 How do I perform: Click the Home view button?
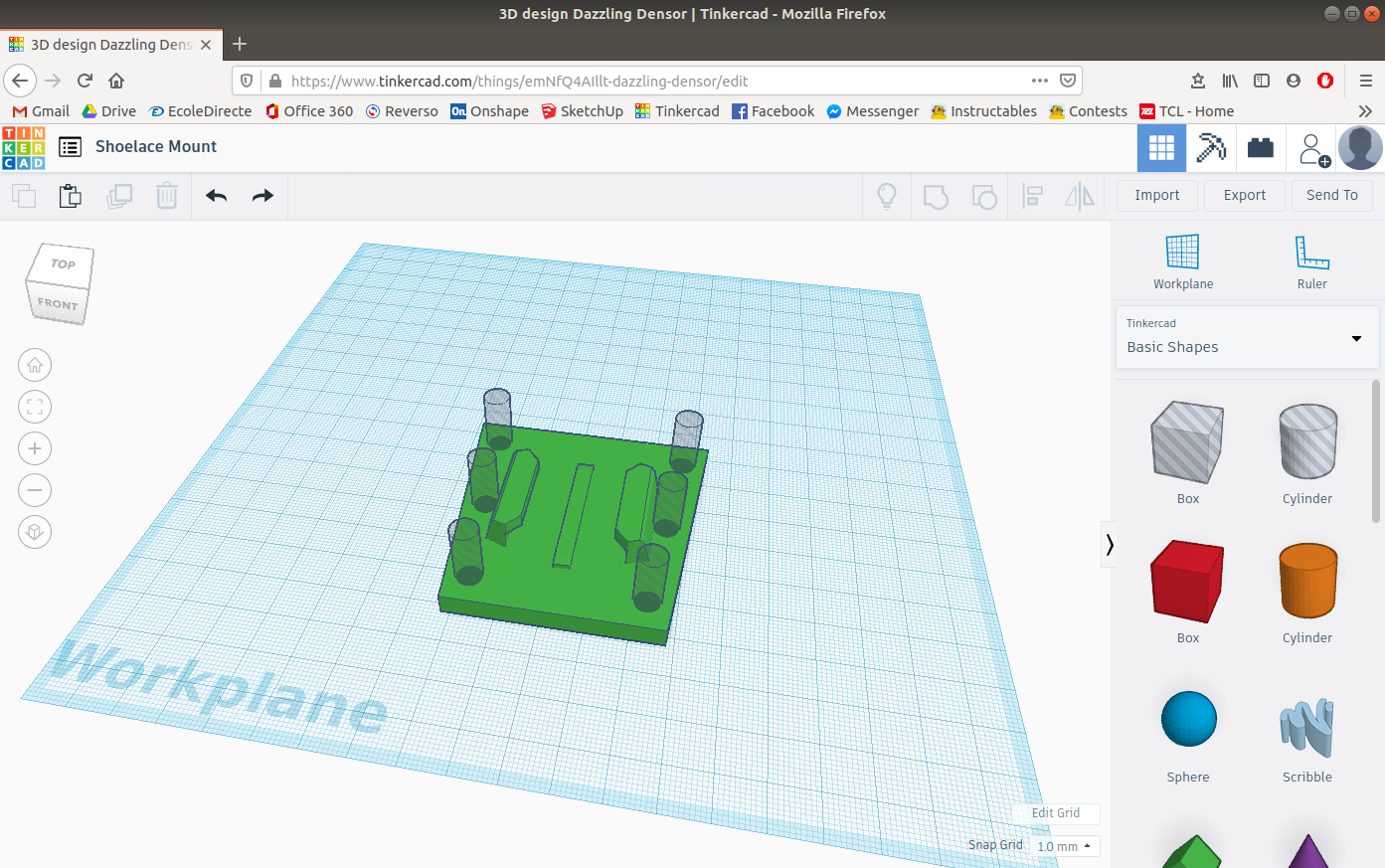(x=35, y=365)
